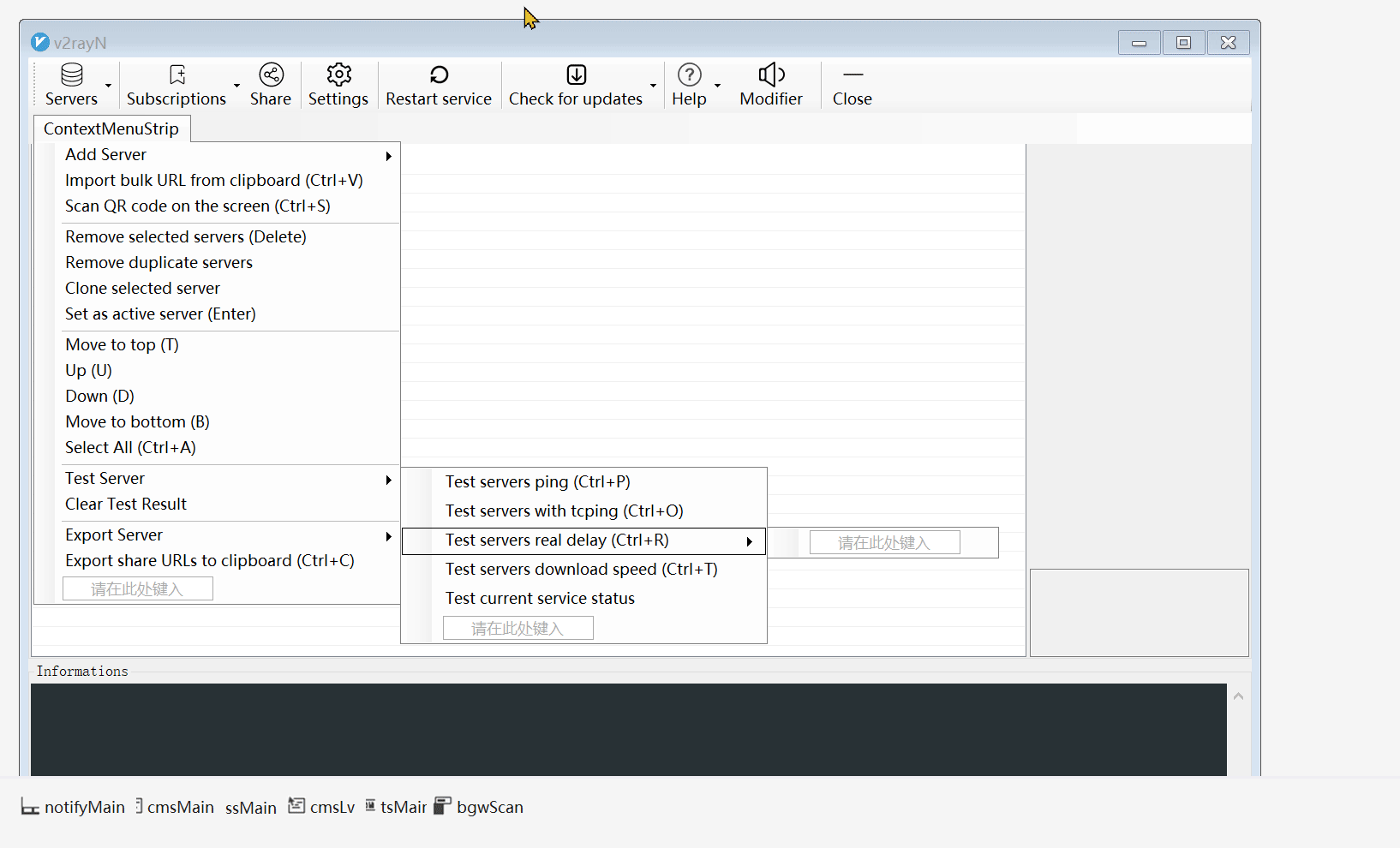Viewport: 1400px width, 848px height.
Task: Select Test servers download speed (Ctrl+T)
Action: (x=581, y=570)
